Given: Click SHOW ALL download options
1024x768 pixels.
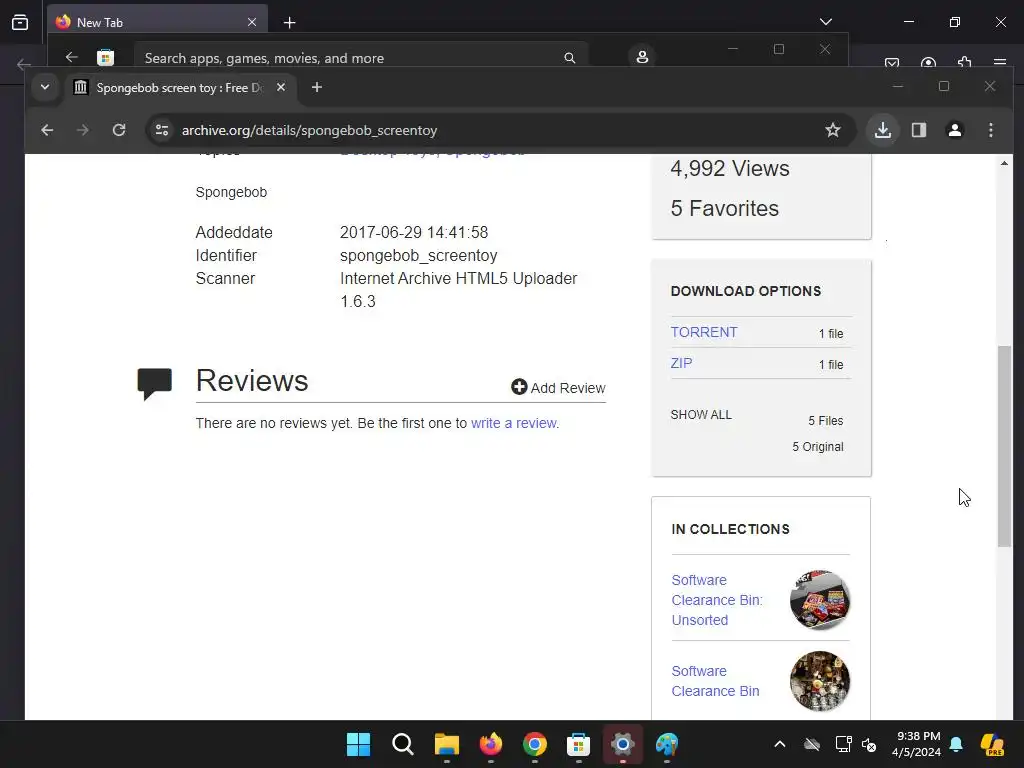Looking at the screenshot, I should click(701, 415).
